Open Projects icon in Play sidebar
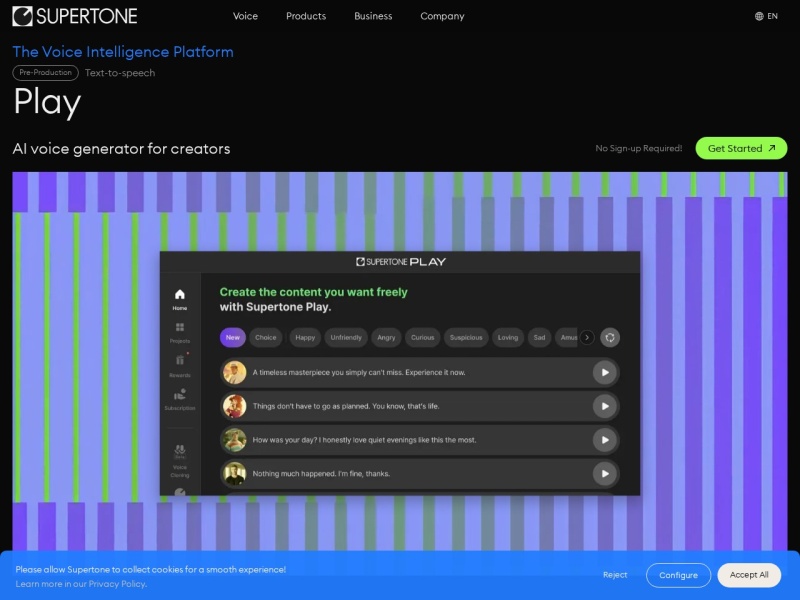This screenshot has height=600, width=800. [180, 328]
